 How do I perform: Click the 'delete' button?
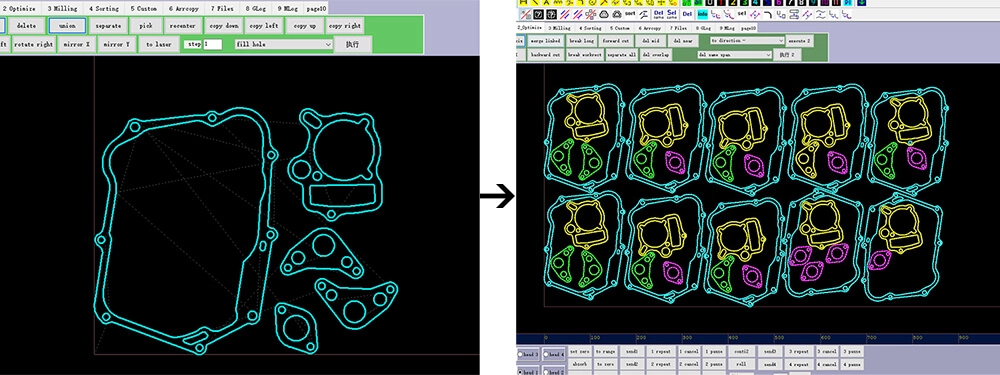(x=26, y=26)
